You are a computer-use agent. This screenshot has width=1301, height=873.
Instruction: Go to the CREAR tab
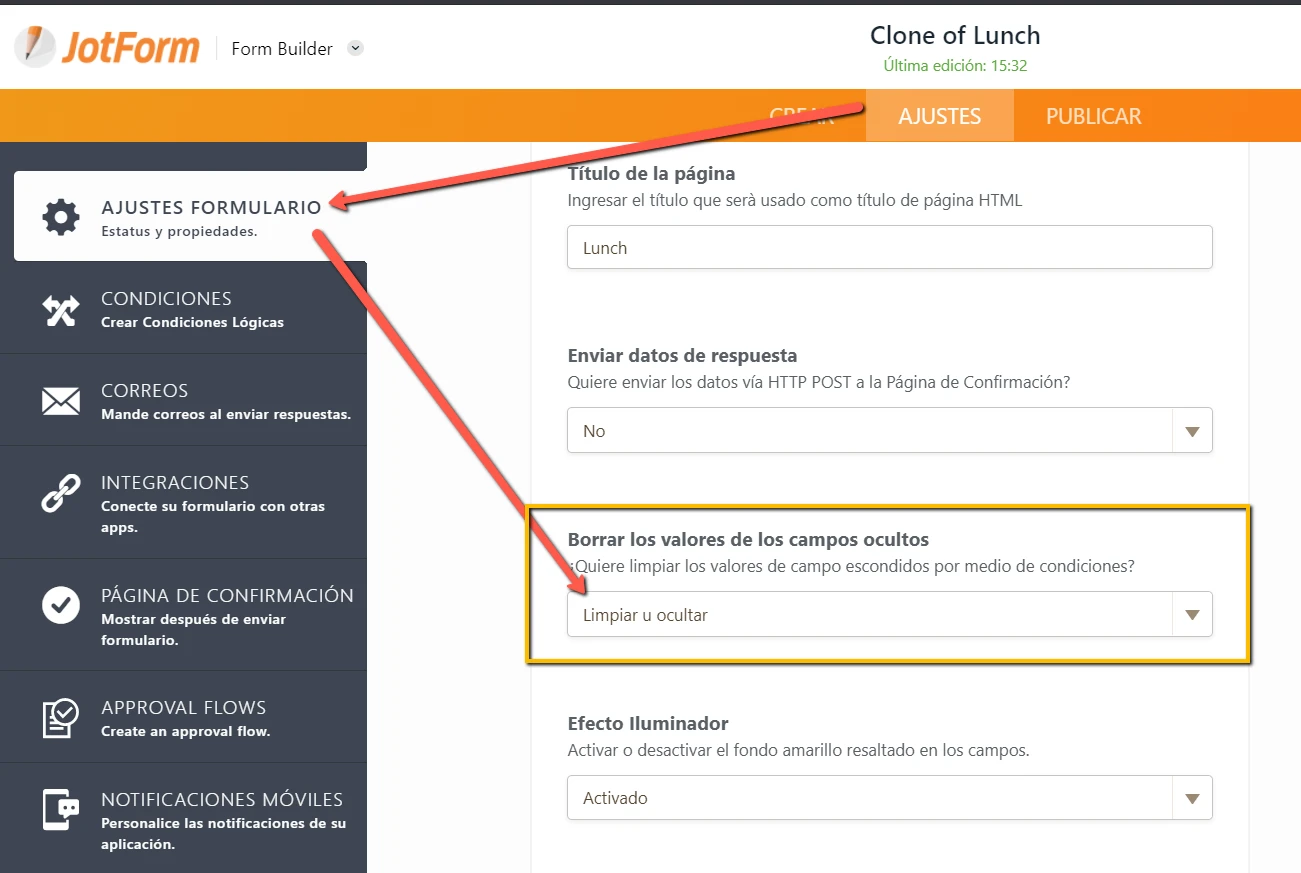[800, 116]
